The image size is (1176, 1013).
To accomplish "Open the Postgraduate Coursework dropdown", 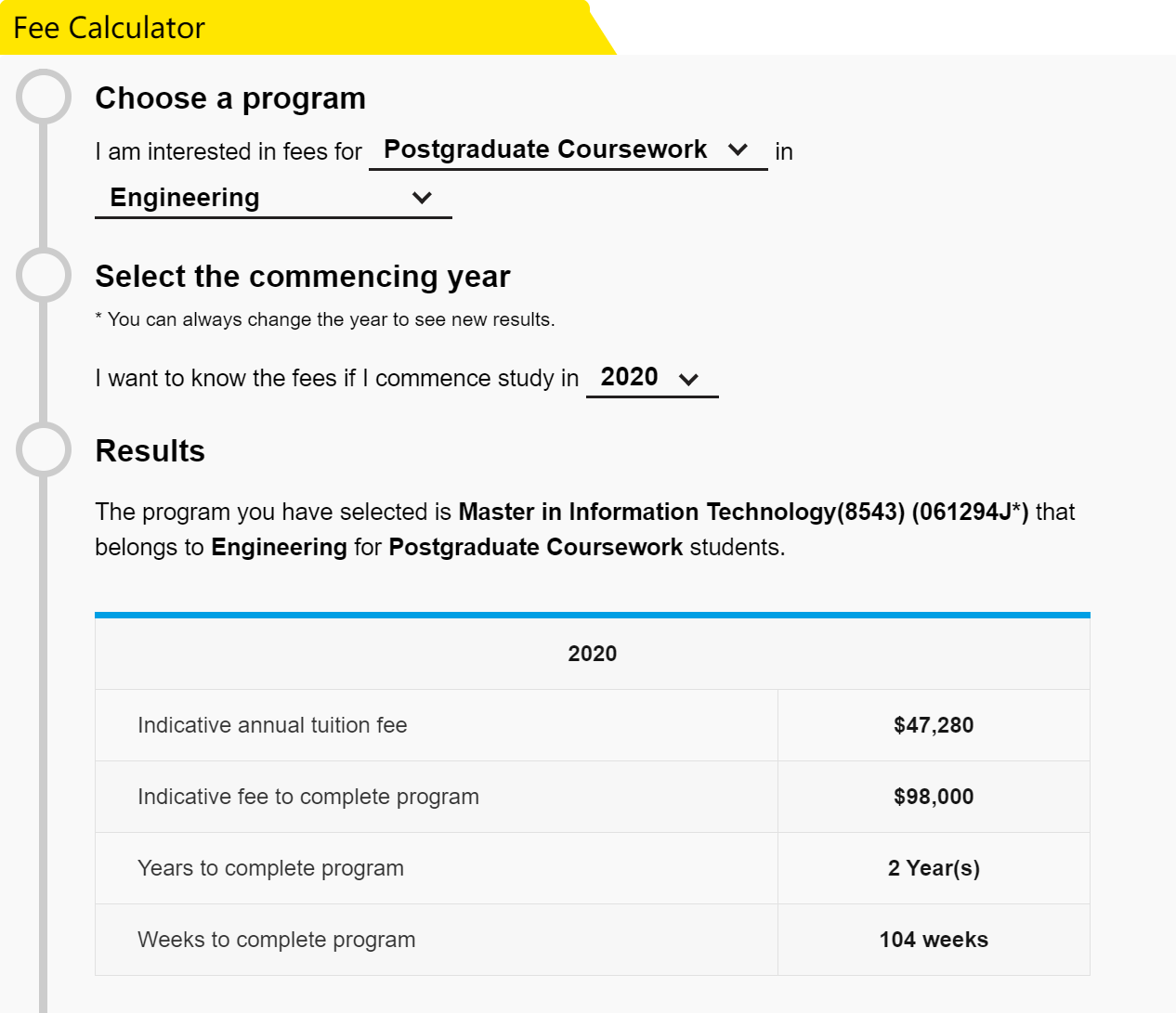I will click(x=568, y=150).
